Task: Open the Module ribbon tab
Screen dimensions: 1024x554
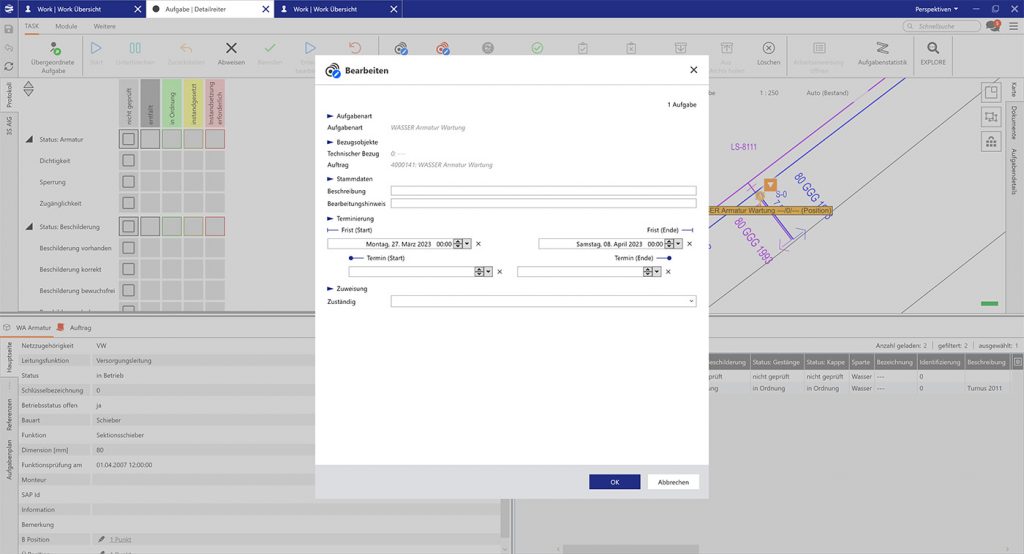Action: coord(66,26)
